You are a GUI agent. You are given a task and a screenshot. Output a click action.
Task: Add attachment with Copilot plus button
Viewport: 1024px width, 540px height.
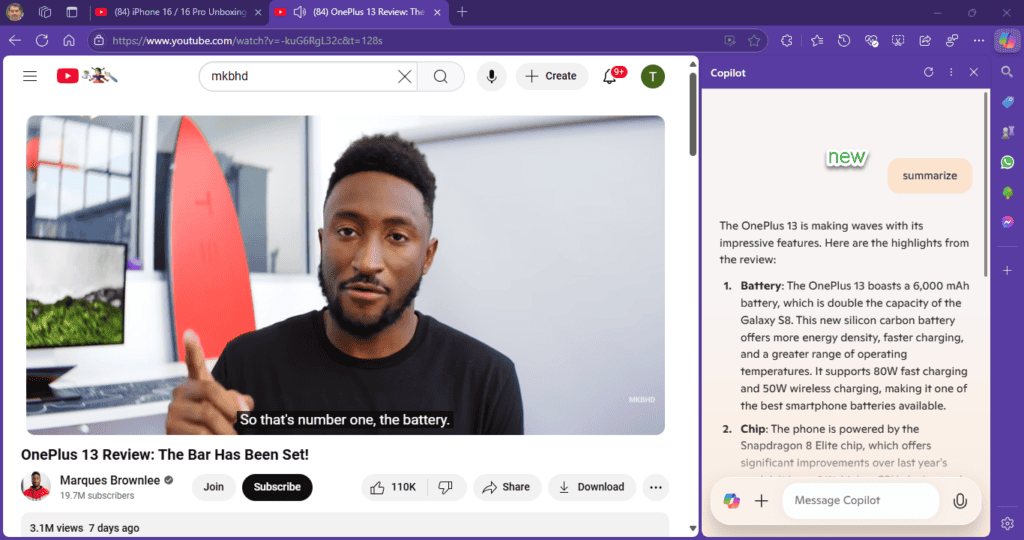pyautogui.click(x=761, y=501)
